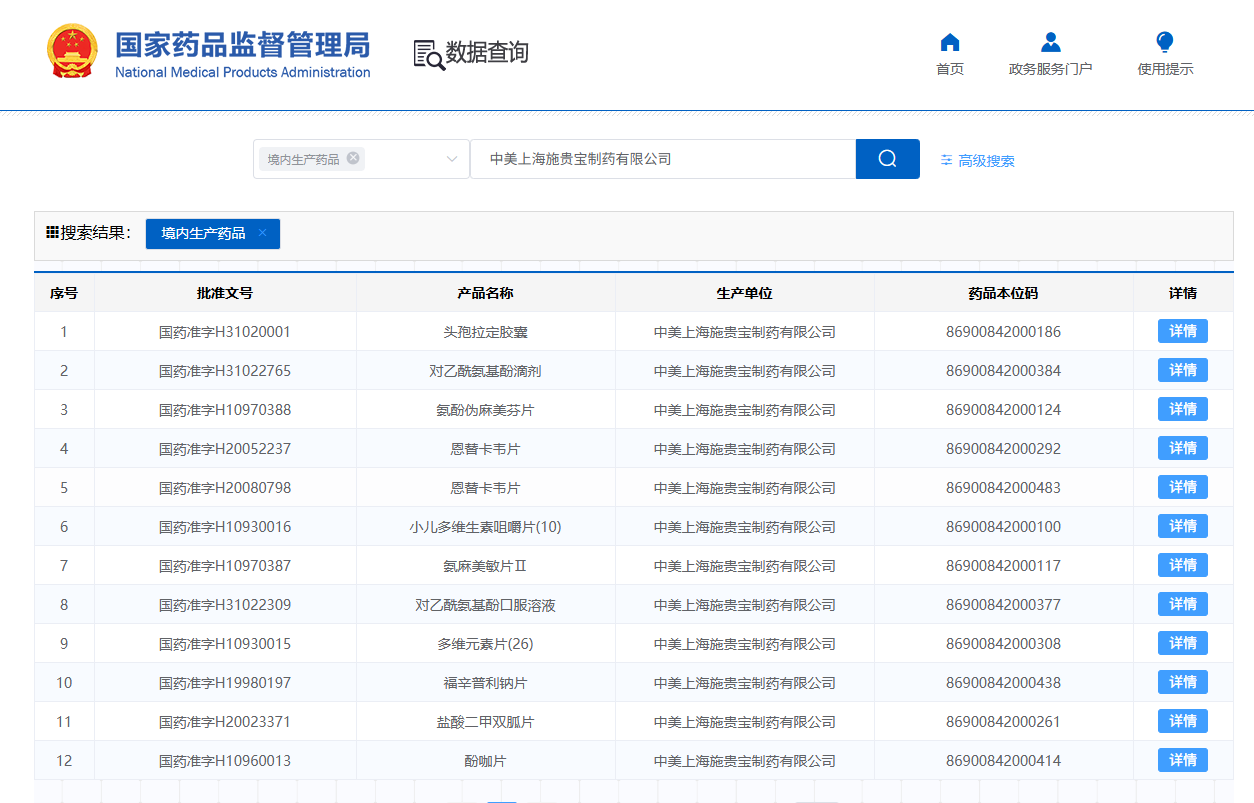Image resolution: width=1254 pixels, height=803 pixels.
Task: Click the 批准文号 column header
Action: [x=225, y=293]
